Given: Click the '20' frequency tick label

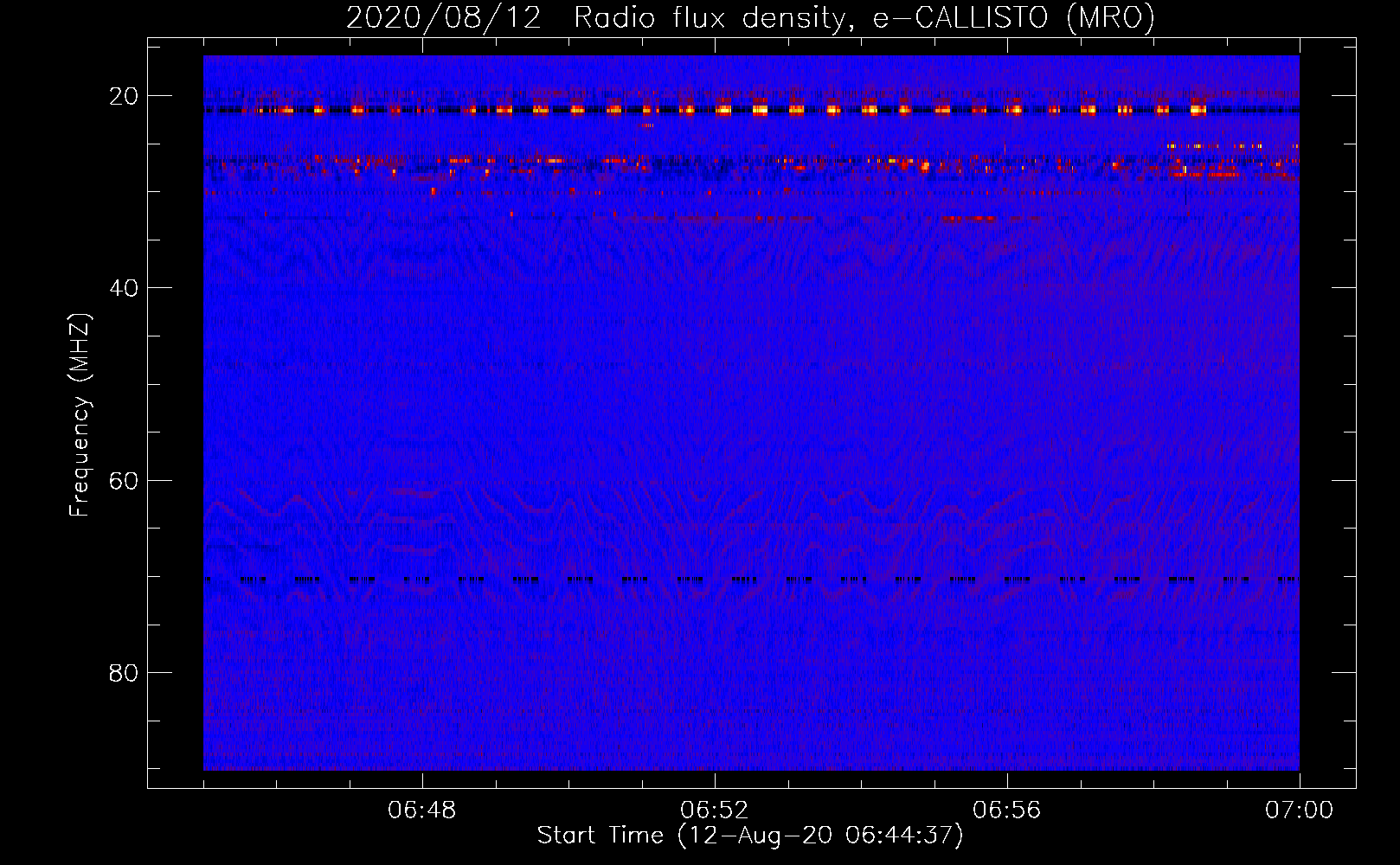Looking at the screenshot, I should (x=124, y=96).
